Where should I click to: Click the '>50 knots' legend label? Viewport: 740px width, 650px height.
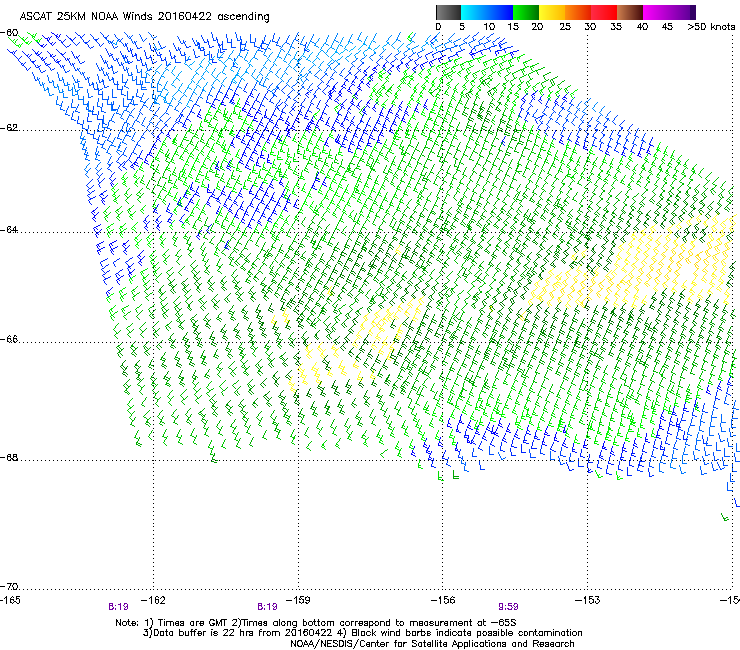pyautogui.click(x=711, y=27)
